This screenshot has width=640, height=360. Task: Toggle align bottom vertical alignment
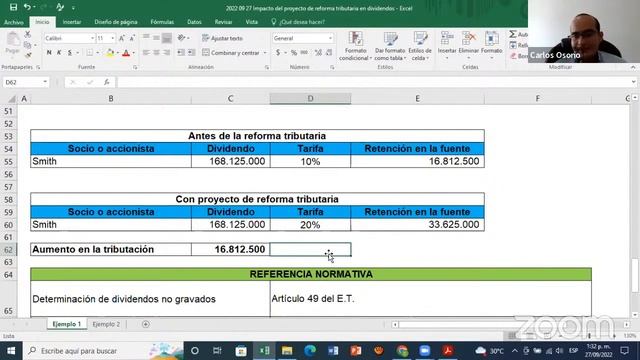click(167, 38)
